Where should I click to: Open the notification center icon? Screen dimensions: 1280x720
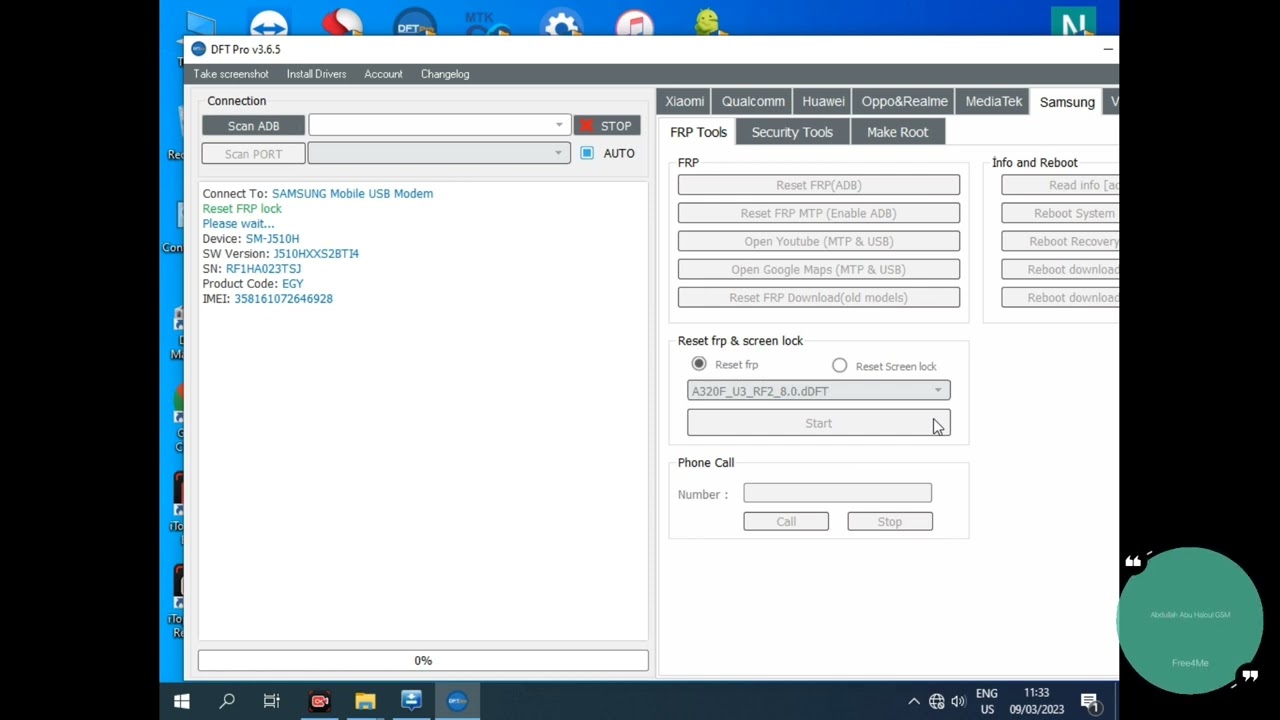click(x=1090, y=702)
